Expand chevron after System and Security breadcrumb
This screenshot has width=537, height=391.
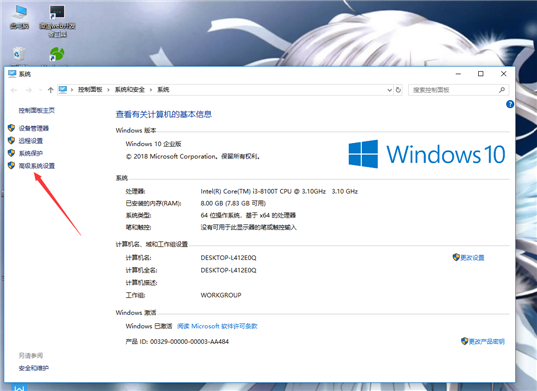[151, 90]
